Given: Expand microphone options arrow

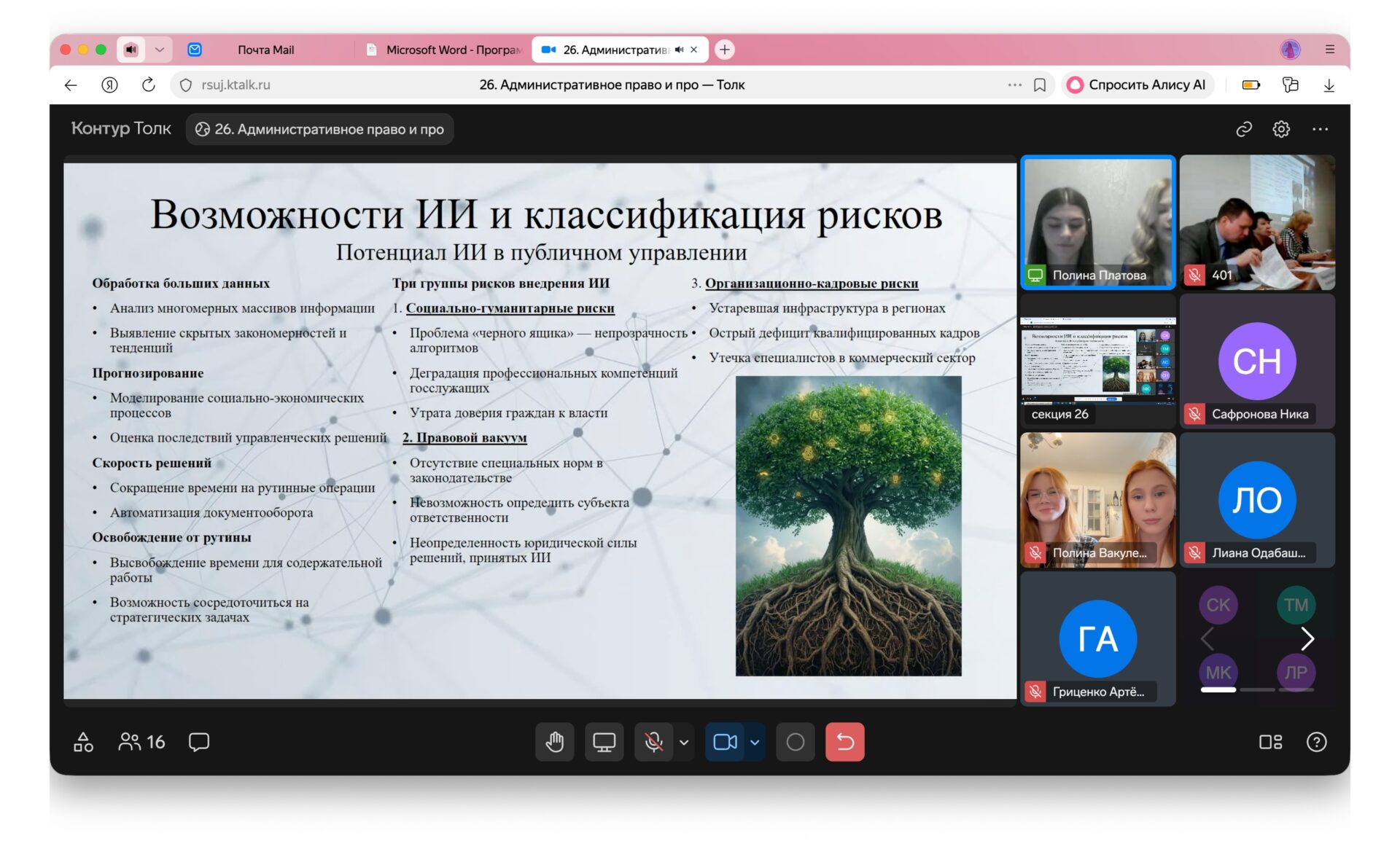Looking at the screenshot, I should pos(684,742).
